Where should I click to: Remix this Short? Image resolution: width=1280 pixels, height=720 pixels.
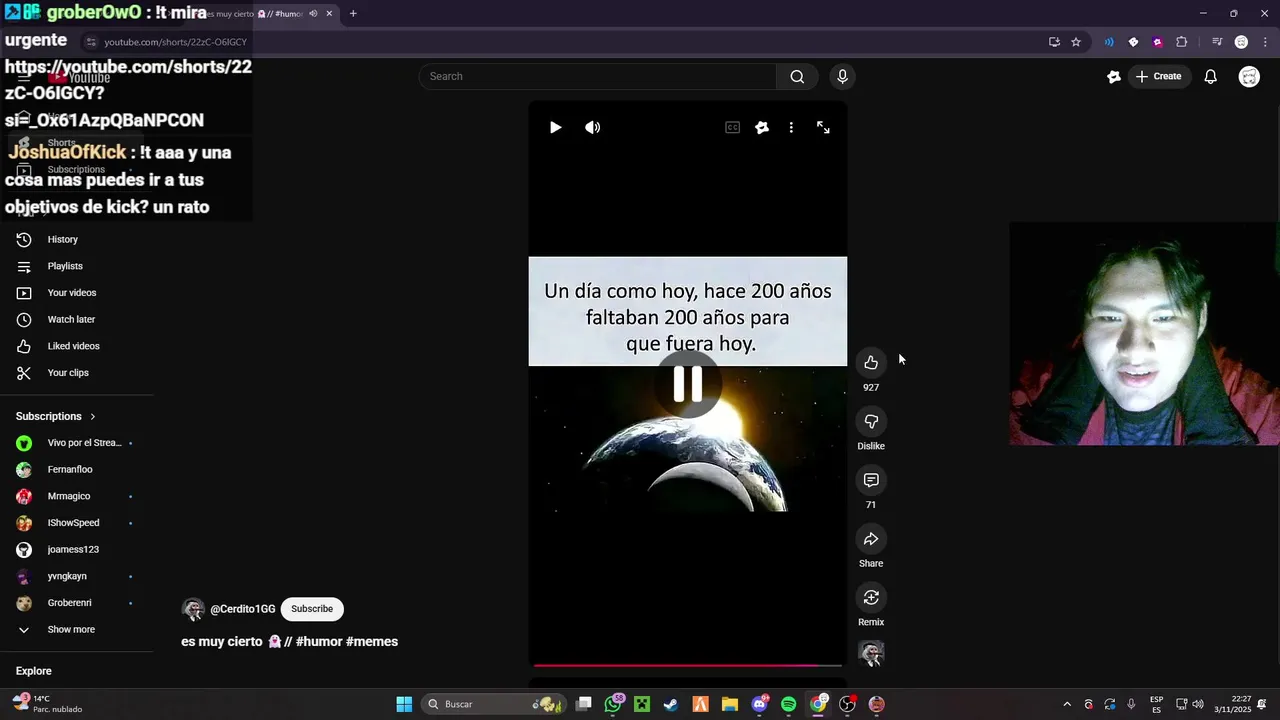871,597
